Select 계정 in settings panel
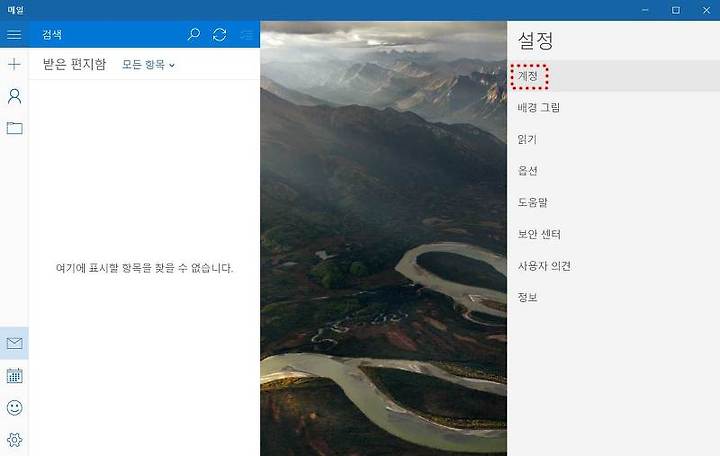Viewport: 720px width, 456px height. click(x=528, y=76)
